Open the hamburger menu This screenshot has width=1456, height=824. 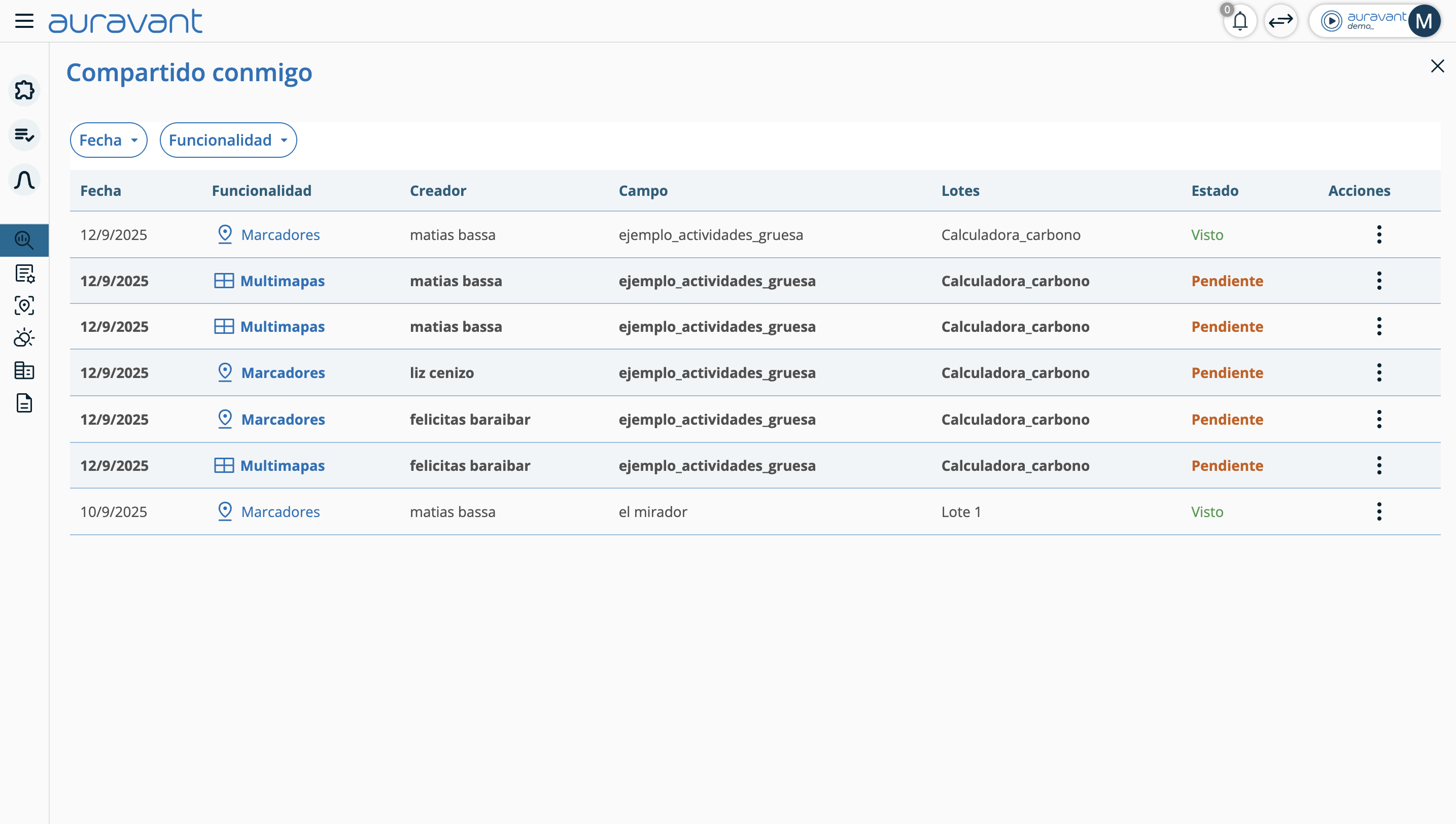(x=24, y=21)
